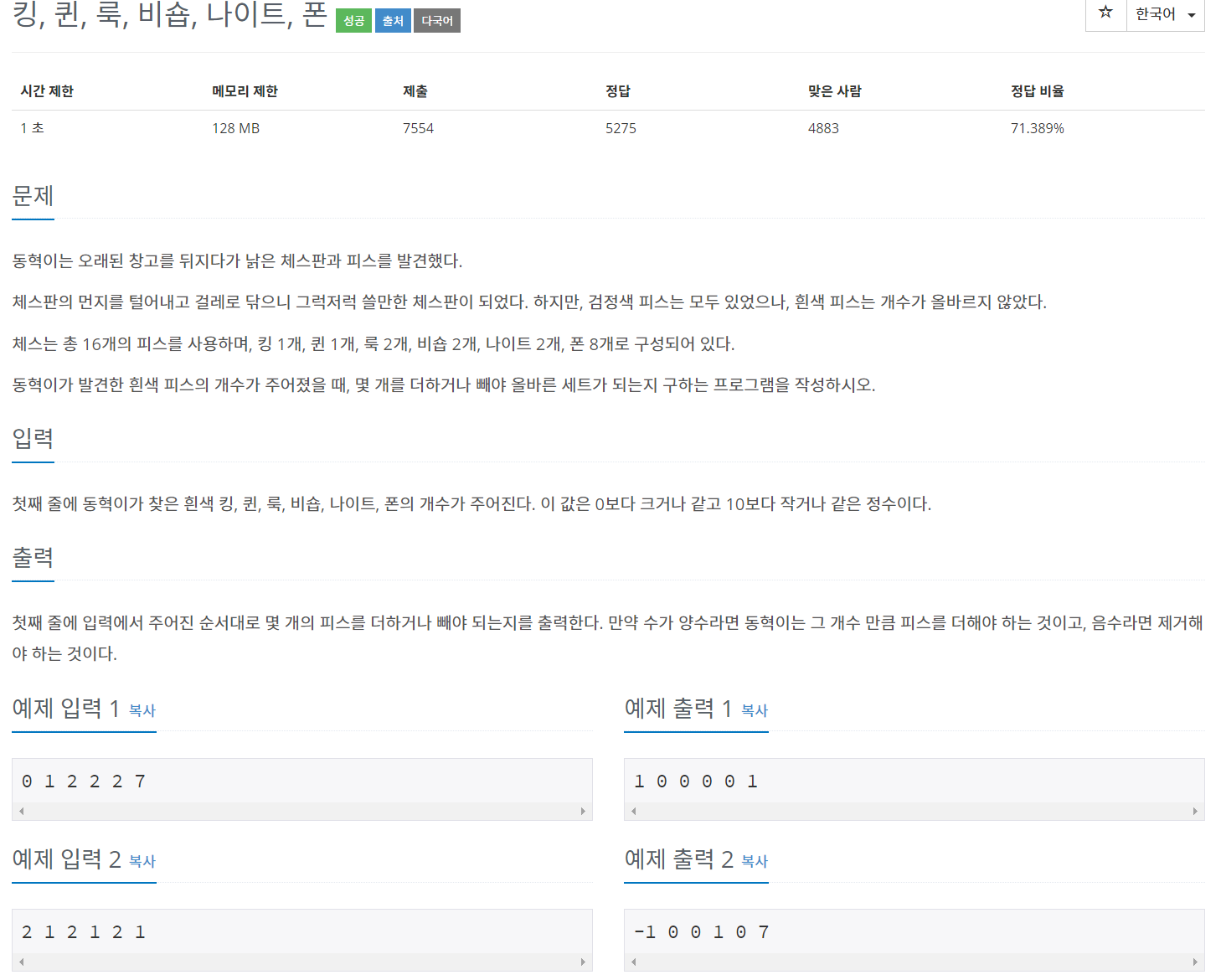Copy 예제 입력 1 via 복사 link
Screen dimensions: 1221x980
click(x=142, y=710)
